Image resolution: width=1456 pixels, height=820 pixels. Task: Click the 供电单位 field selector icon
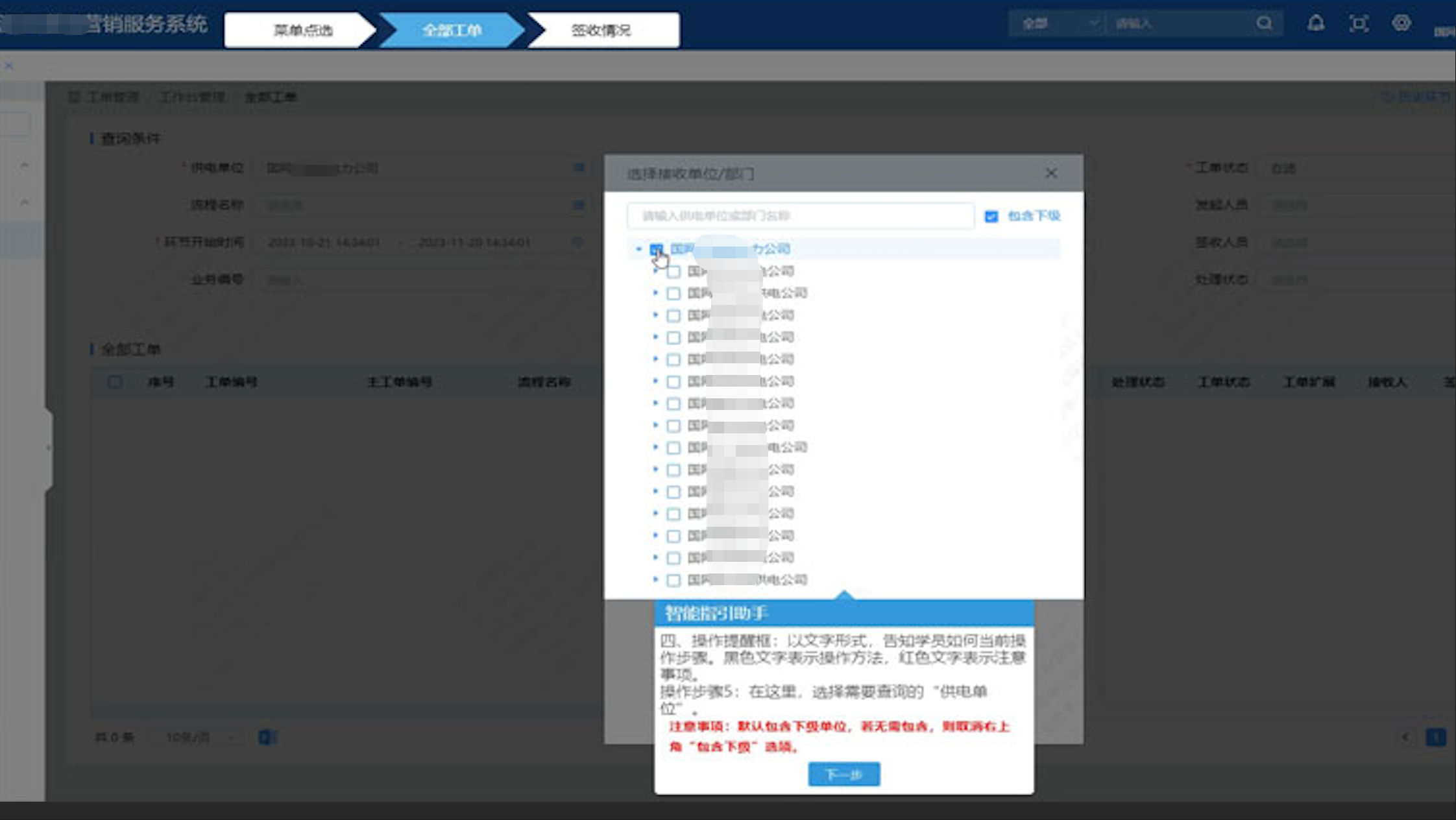click(x=578, y=168)
